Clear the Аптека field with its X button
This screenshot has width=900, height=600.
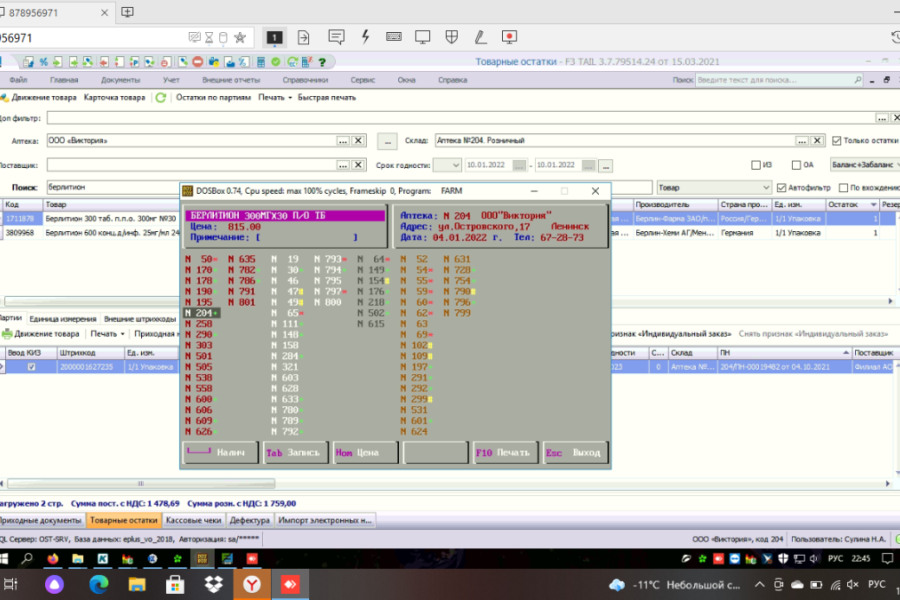pos(358,141)
